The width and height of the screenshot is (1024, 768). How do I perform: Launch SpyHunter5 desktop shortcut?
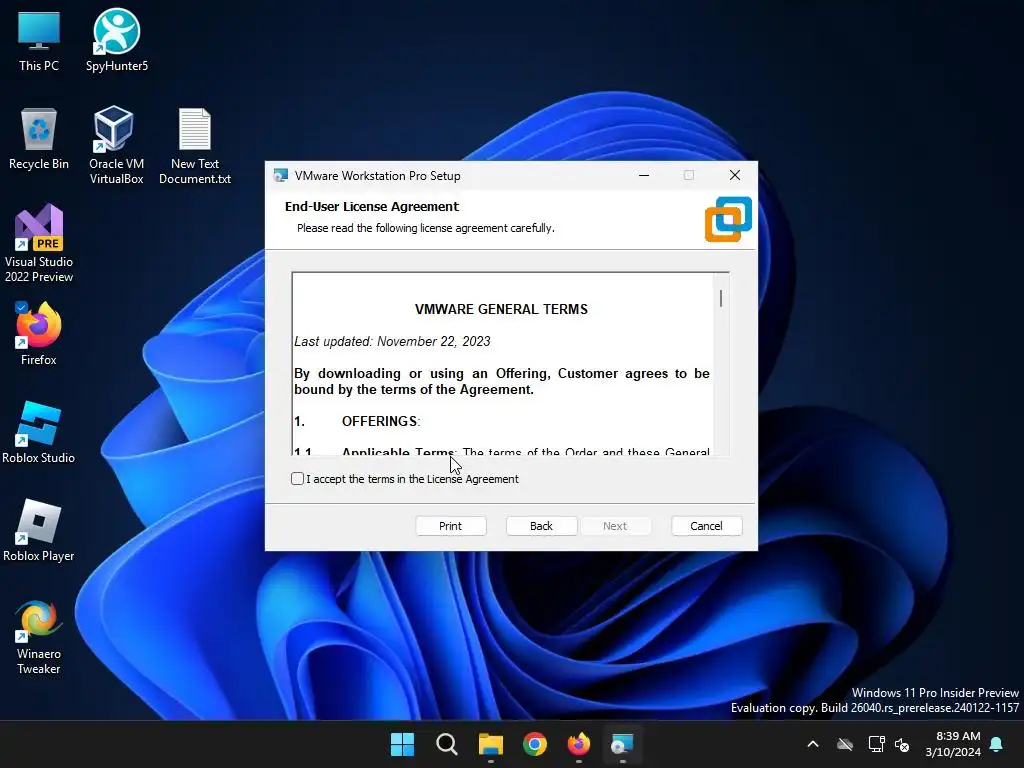click(117, 40)
